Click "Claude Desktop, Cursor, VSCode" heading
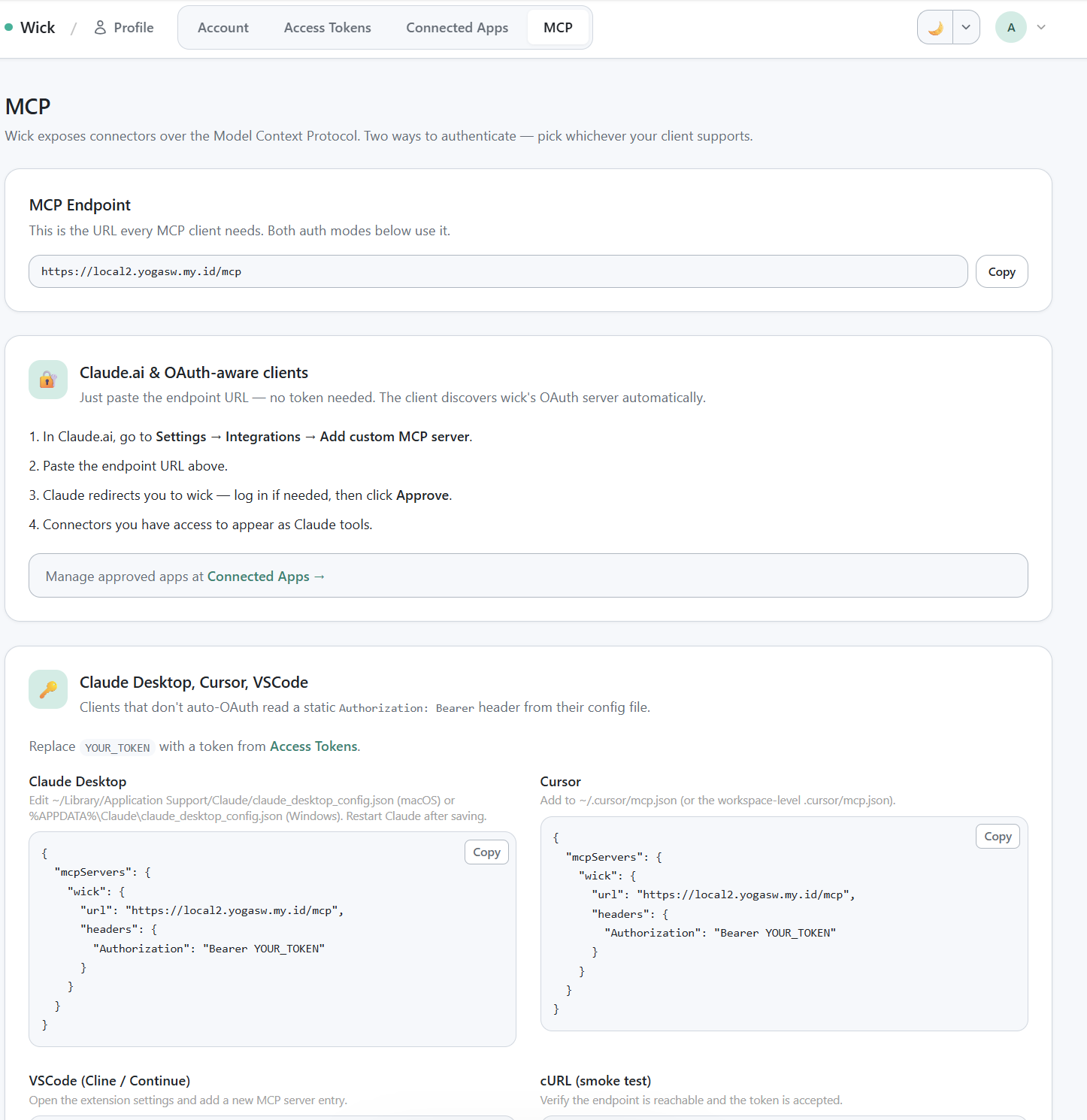Viewport: 1087px width, 1120px height. pos(194,683)
